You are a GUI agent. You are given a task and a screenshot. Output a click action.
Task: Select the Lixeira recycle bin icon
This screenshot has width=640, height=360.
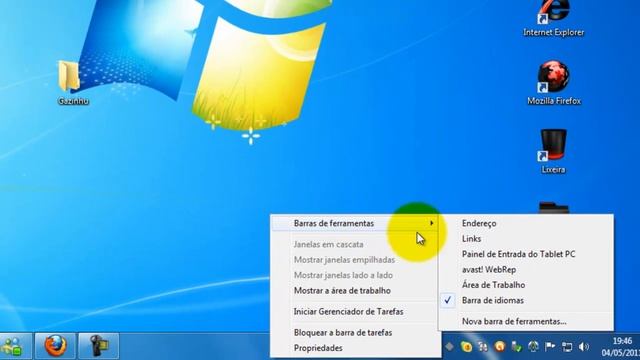tap(553, 152)
